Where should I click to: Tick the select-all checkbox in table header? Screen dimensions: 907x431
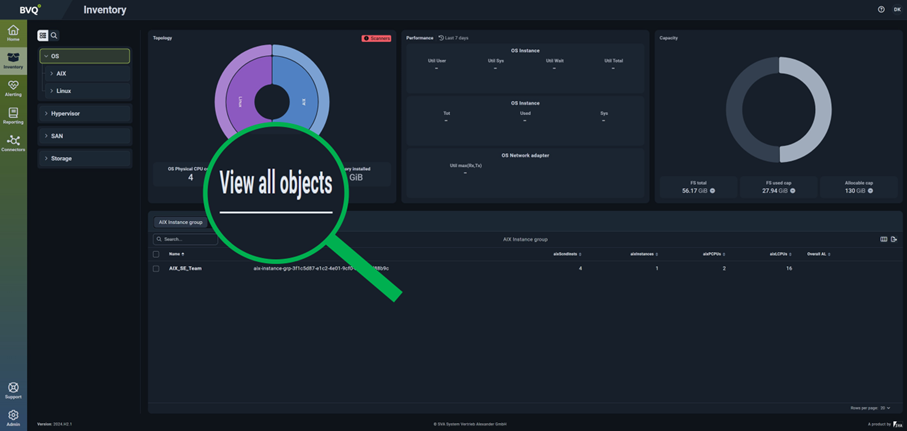click(x=156, y=254)
